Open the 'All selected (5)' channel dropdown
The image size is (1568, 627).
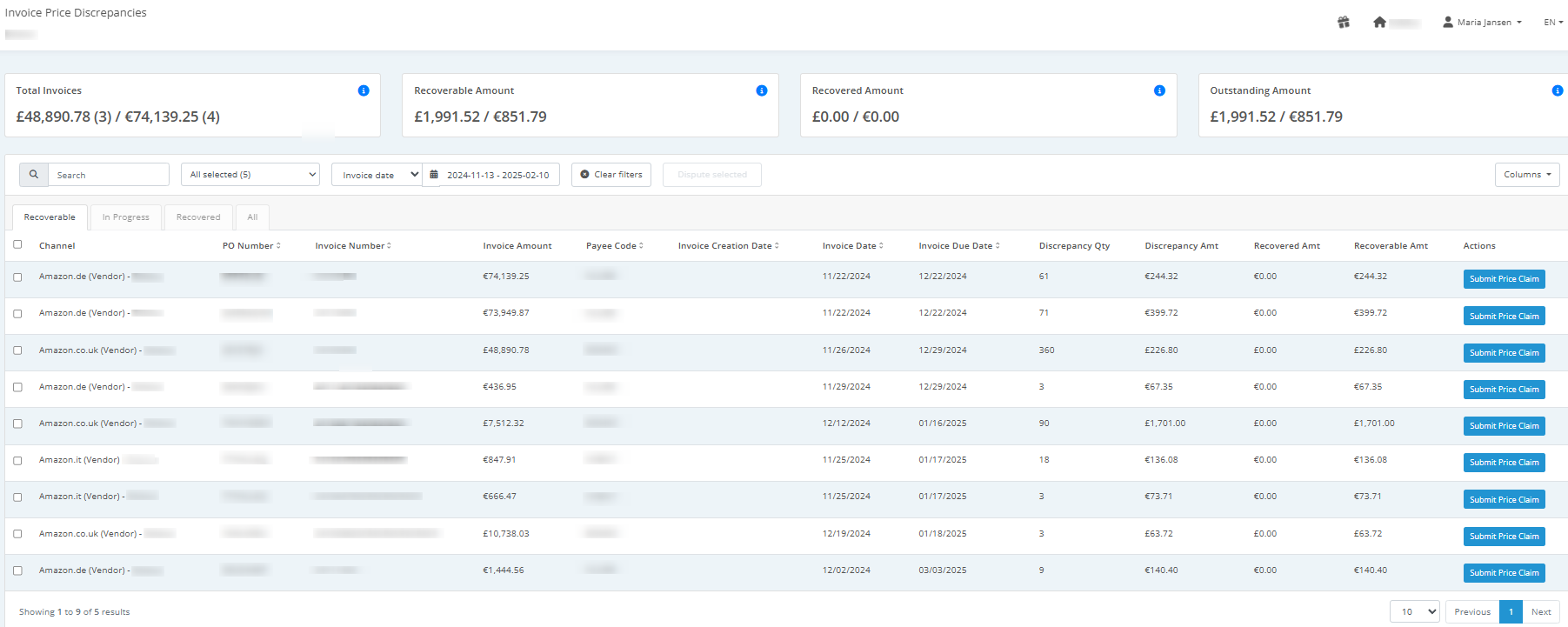250,175
